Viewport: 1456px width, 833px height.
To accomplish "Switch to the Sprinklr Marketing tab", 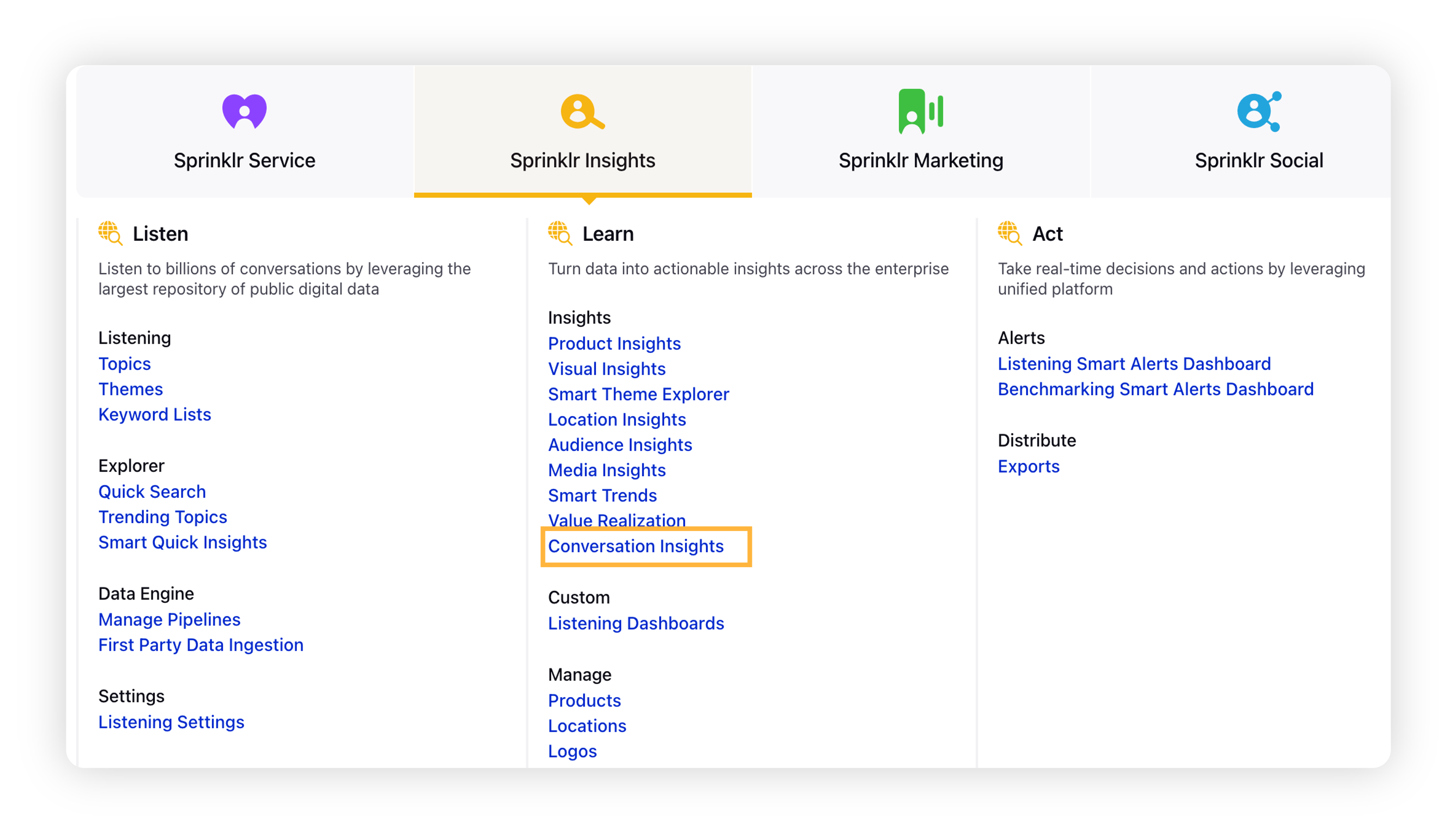I will click(921, 131).
